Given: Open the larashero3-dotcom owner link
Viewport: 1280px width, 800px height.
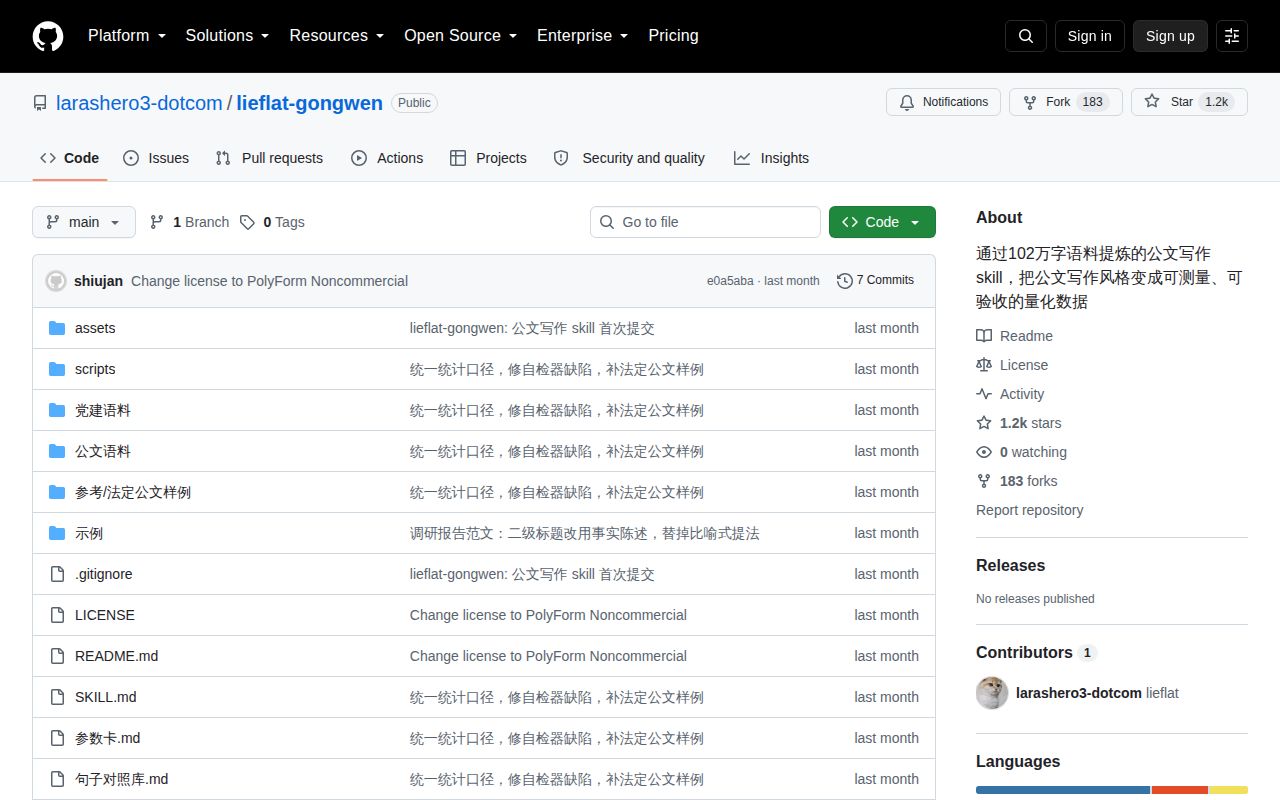Looking at the screenshot, I should tap(139, 103).
